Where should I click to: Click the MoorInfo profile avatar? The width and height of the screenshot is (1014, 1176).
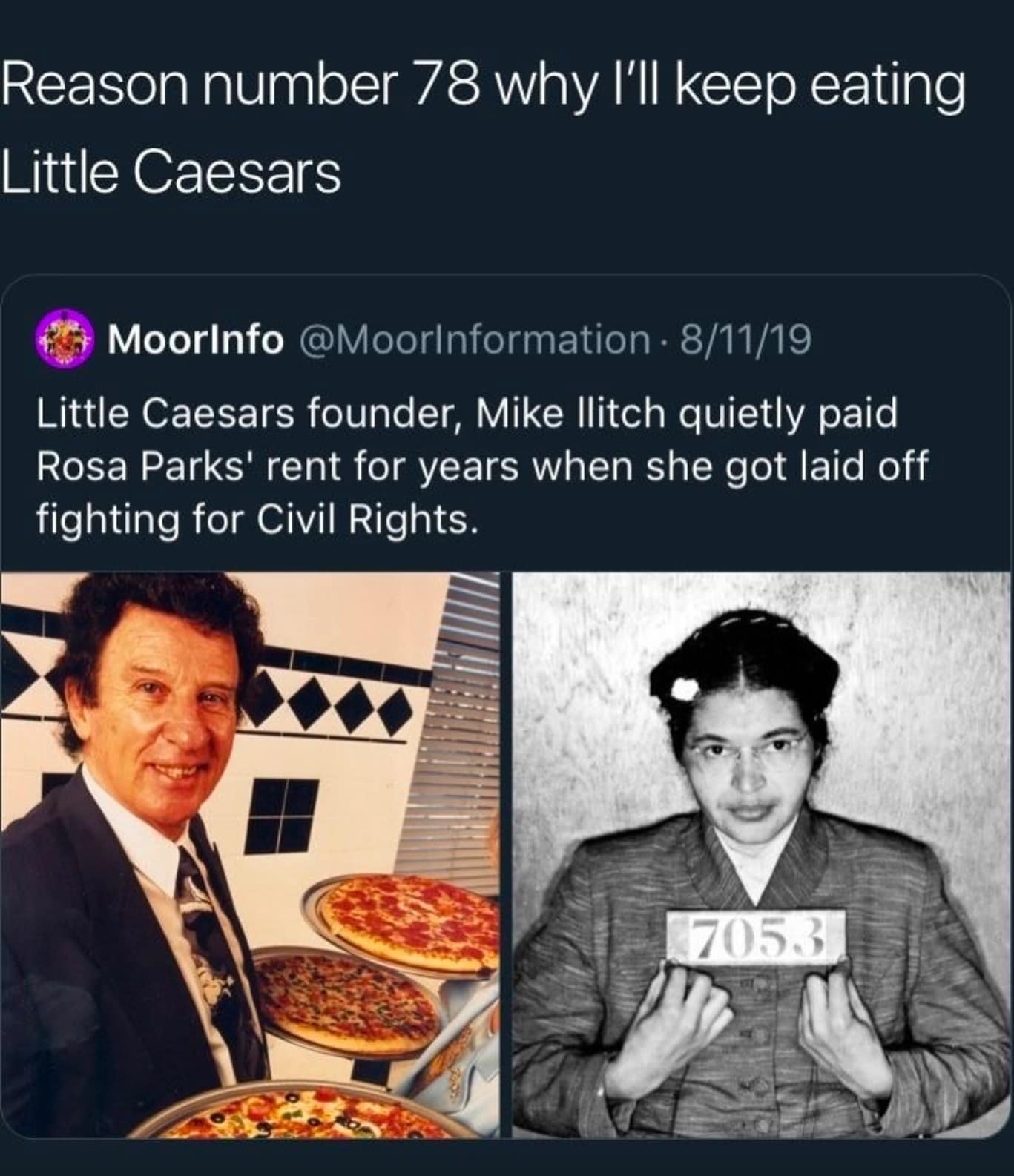tap(63, 340)
